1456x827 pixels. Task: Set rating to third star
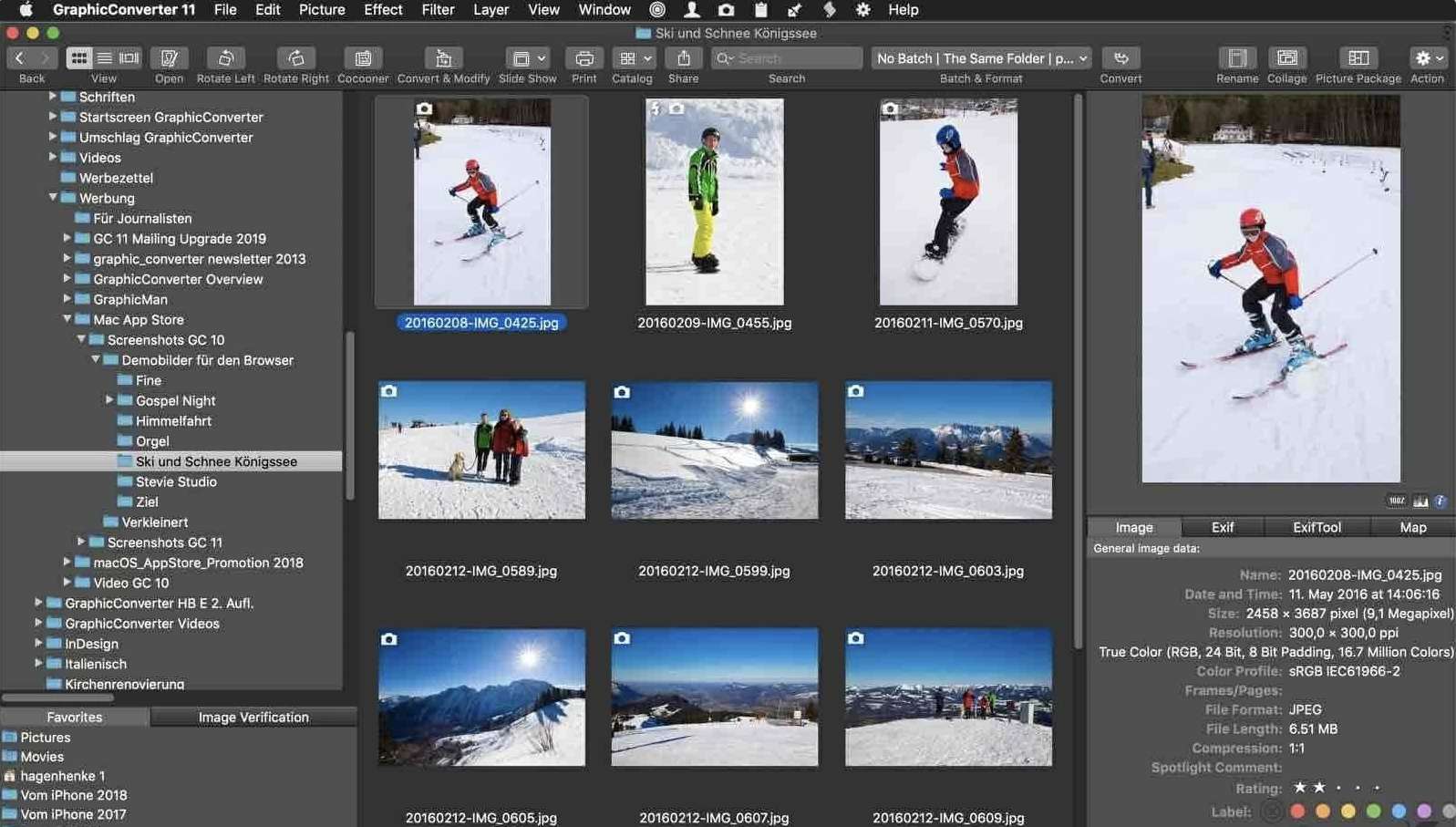pyautogui.click(x=1338, y=788)
